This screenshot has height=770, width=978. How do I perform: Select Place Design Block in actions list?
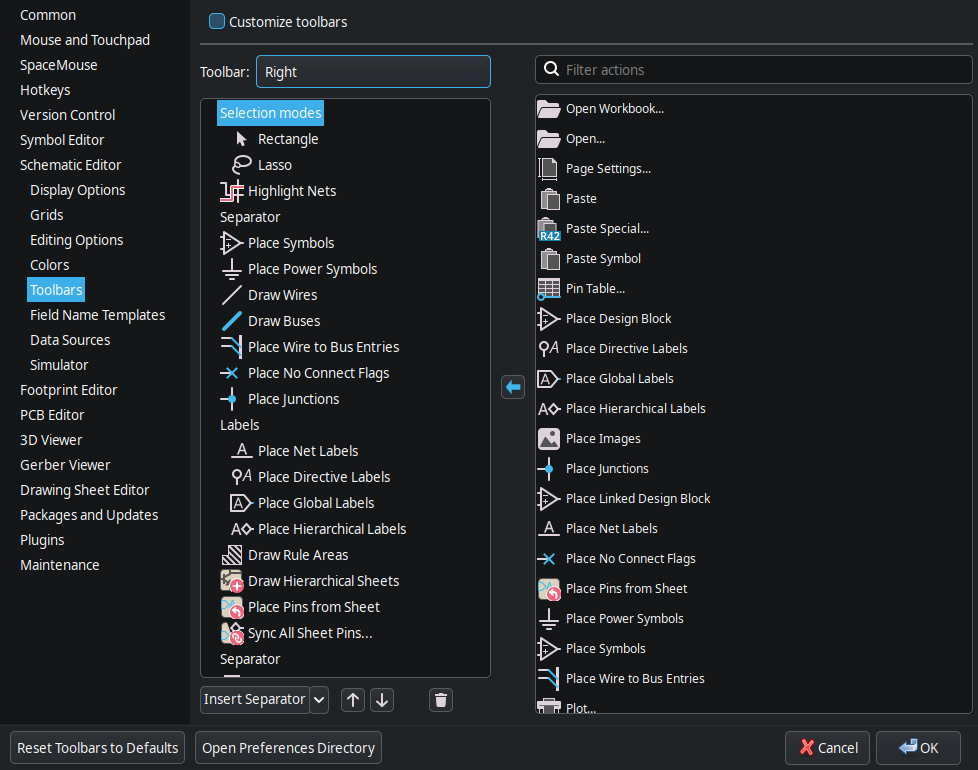tap(618, 319)
